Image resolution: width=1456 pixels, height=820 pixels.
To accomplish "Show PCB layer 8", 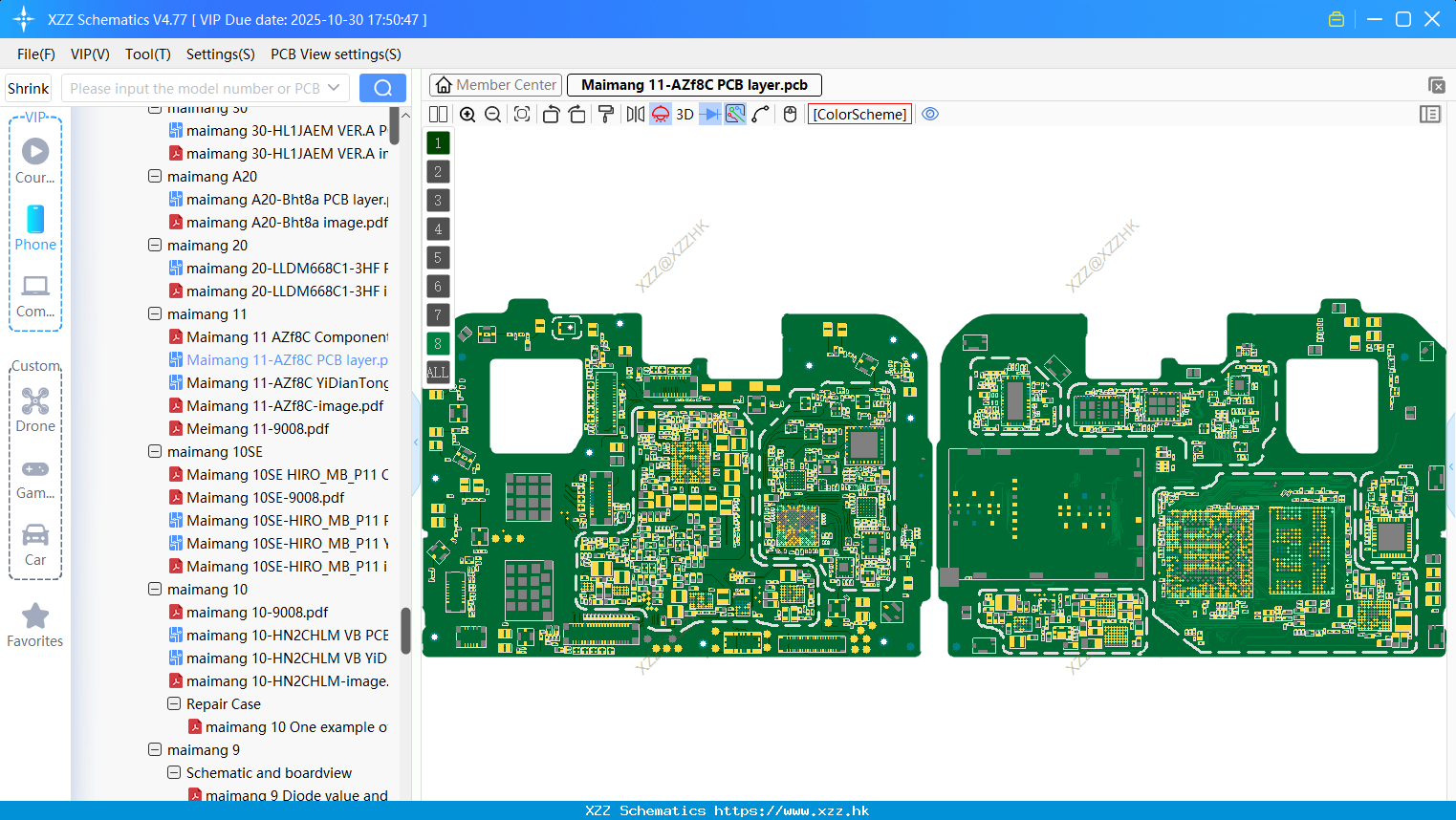I will tap(438, 344).
